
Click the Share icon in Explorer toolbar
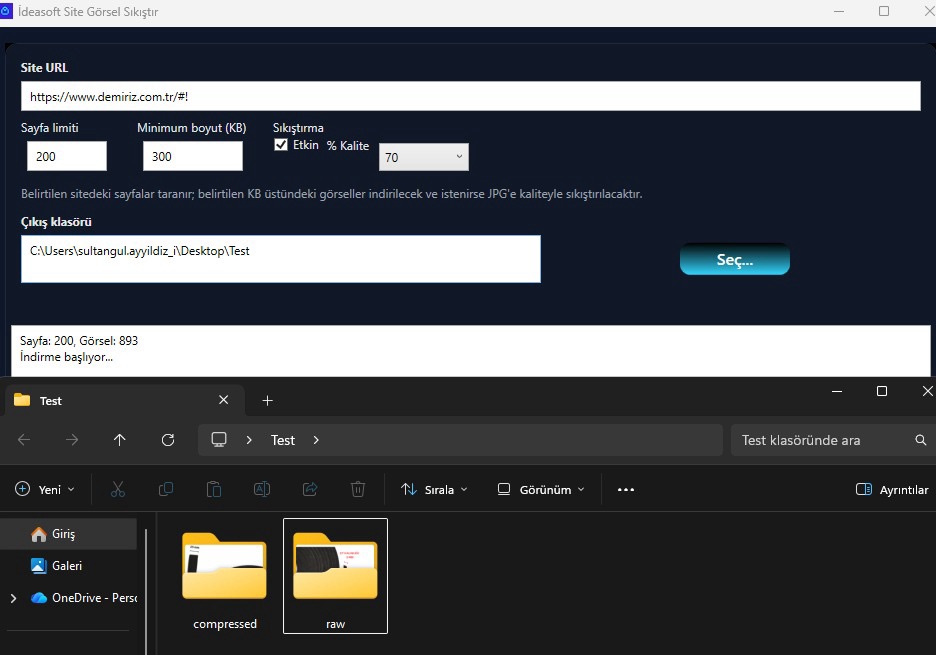(310, 489)
